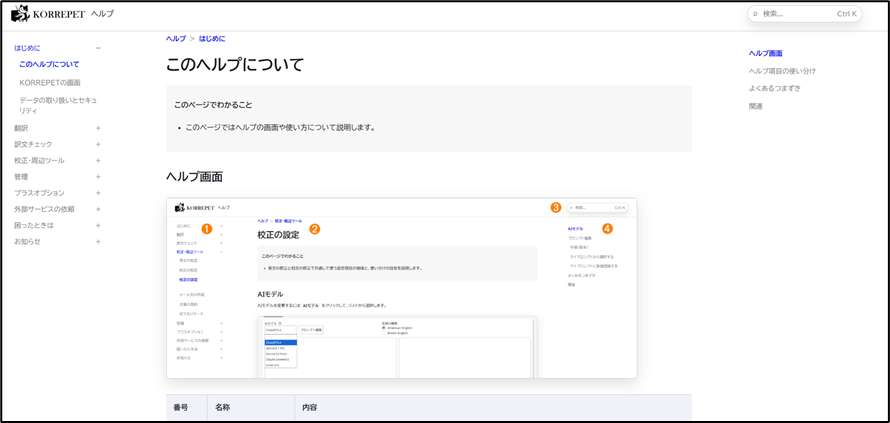The height and width of the screenshot is (423, 890).
Task: Expand the 困ったときは section
Action: pyautogui.click(x=98, y=225)
